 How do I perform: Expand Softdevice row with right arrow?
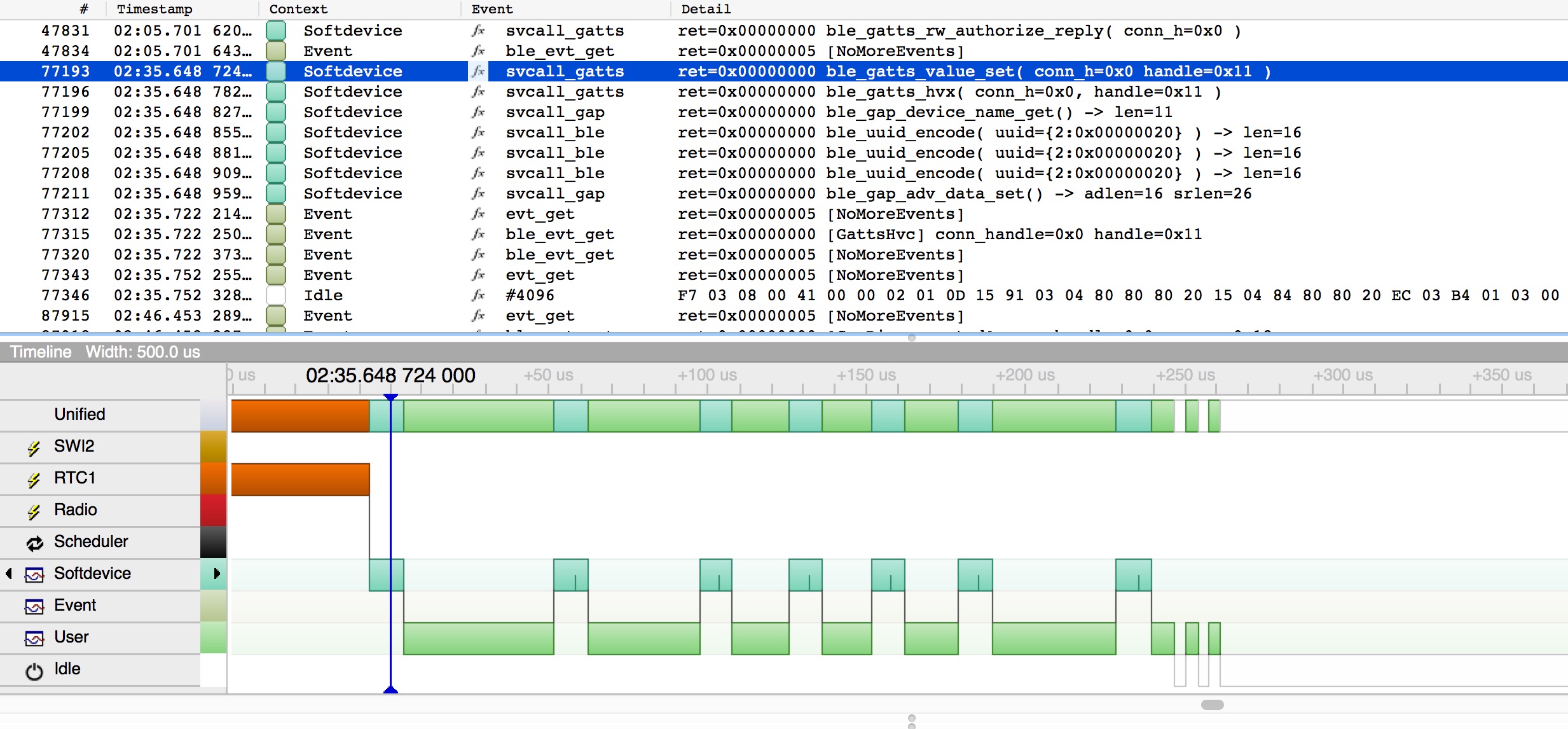tap(217, 573)
